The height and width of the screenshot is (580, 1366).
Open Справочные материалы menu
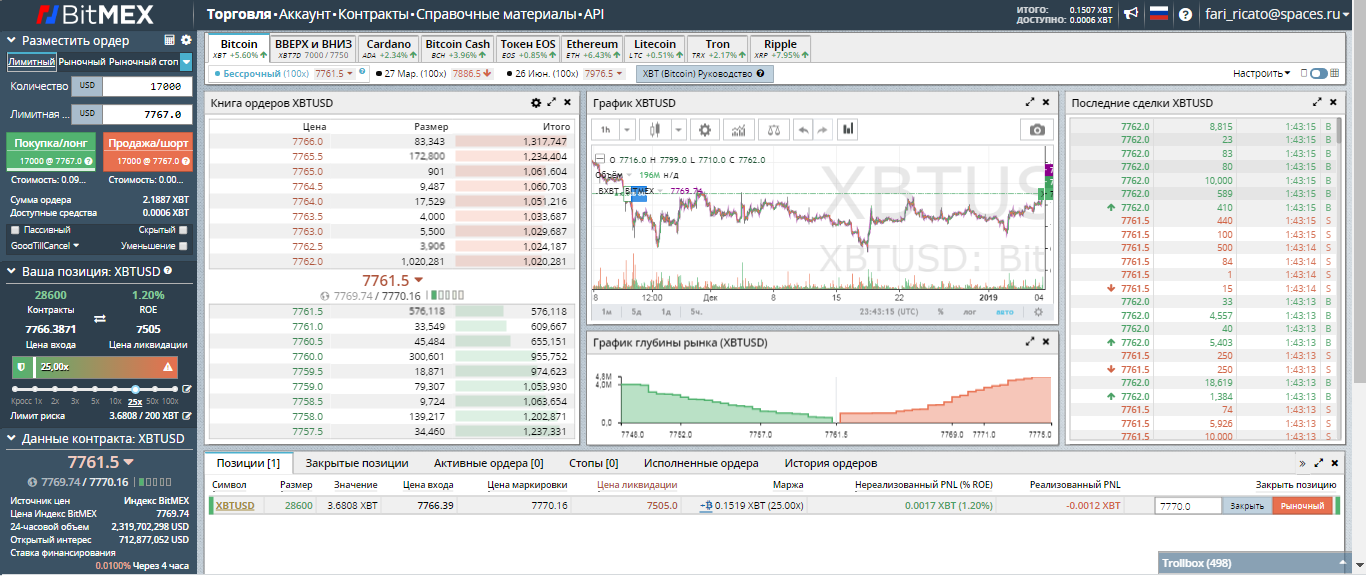point(495,15)
